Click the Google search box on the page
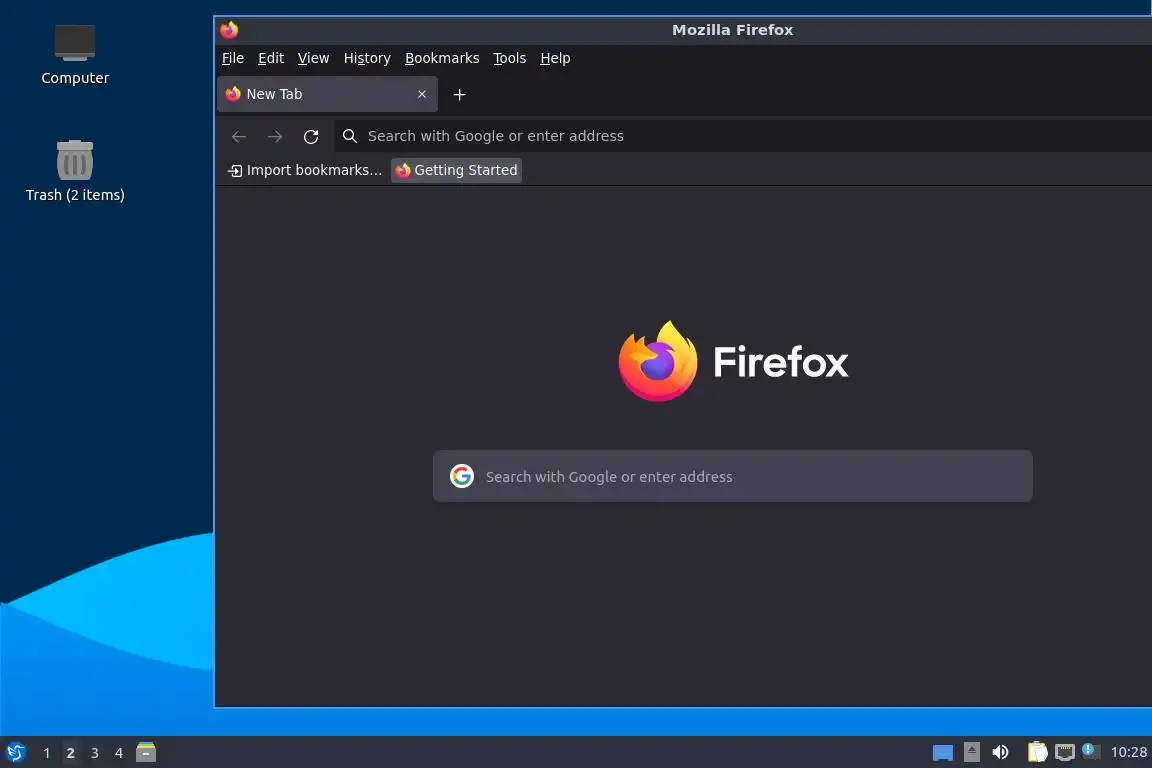 click(732, 476)
